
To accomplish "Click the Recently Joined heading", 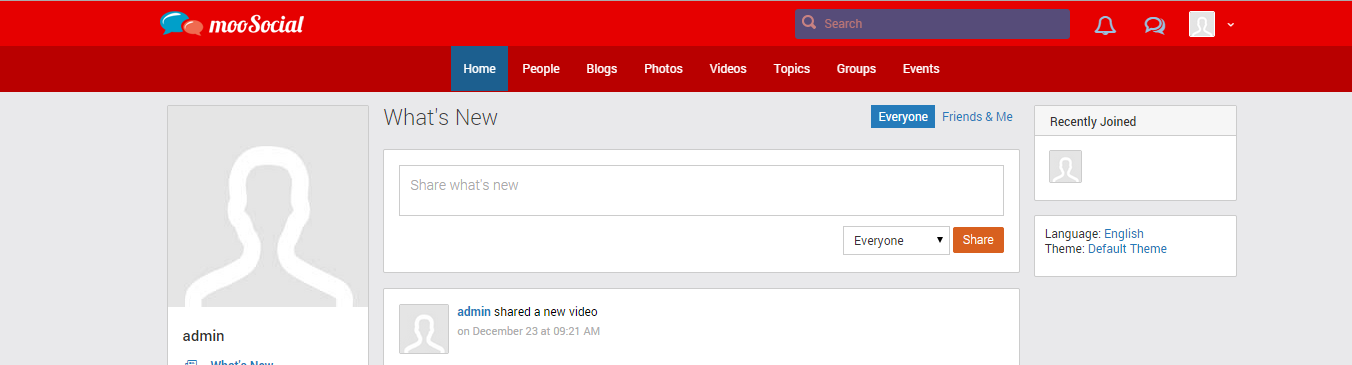I will pyautogui.click(x=1093, y=122).
